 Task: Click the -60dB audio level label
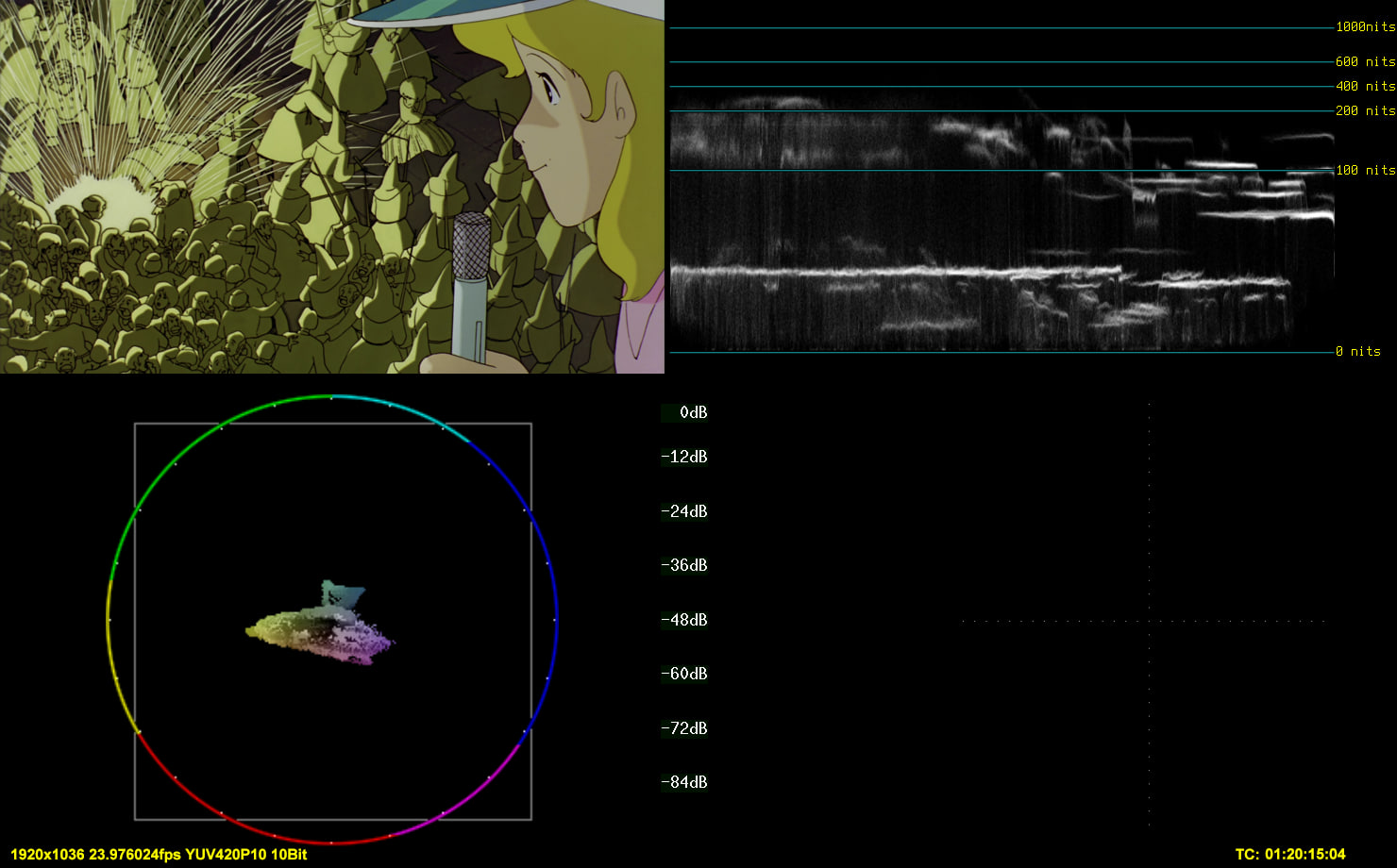click(684, 674)
